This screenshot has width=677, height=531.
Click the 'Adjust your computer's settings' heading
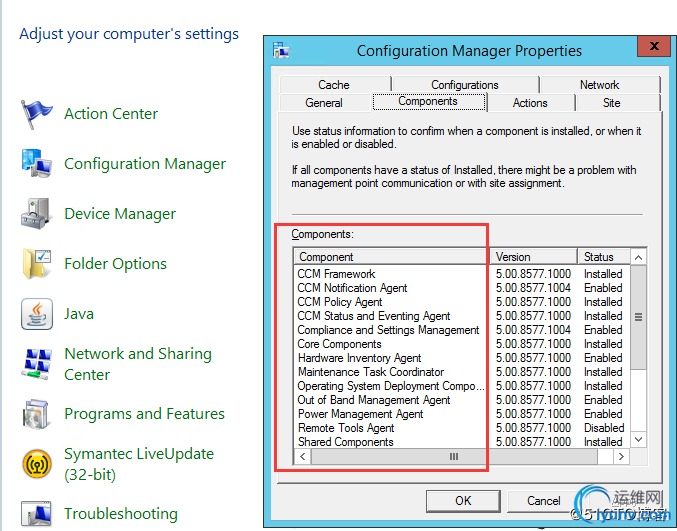(129, 34)
